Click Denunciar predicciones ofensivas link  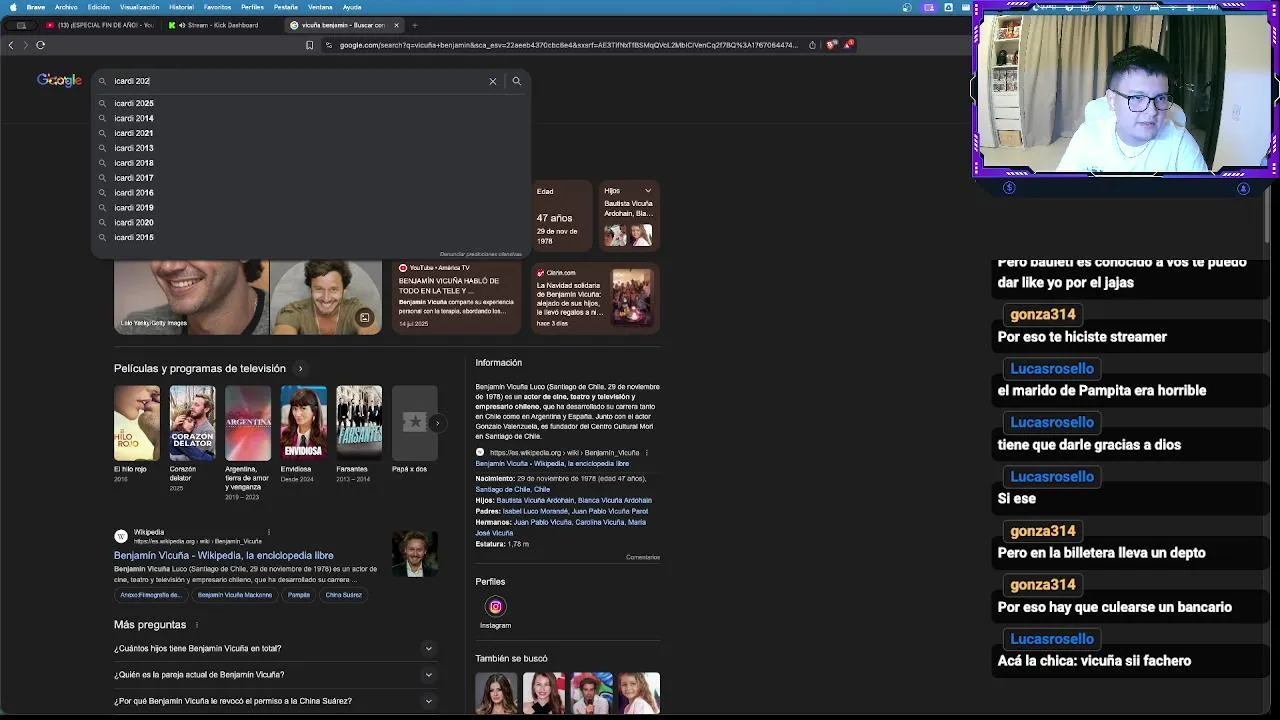481,254
